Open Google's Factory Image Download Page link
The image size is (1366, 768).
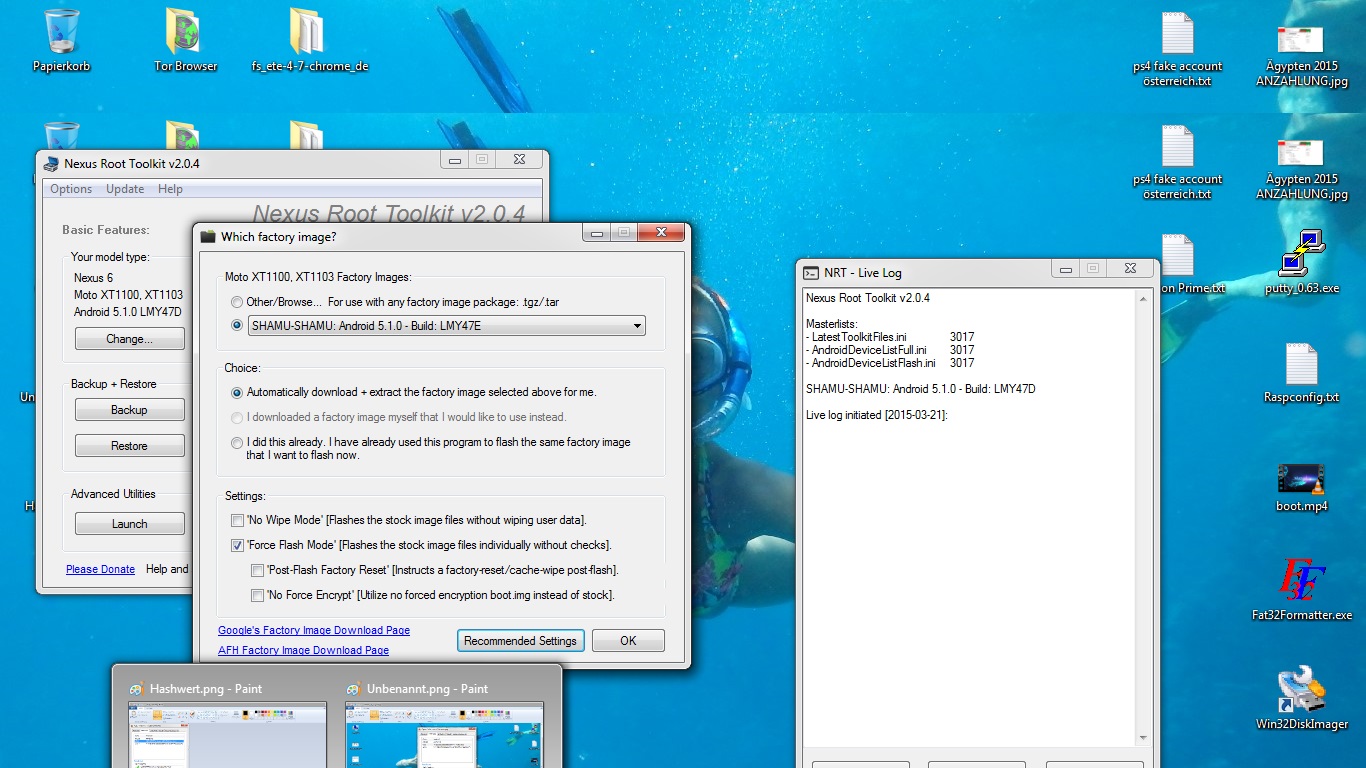click(314, 630)
